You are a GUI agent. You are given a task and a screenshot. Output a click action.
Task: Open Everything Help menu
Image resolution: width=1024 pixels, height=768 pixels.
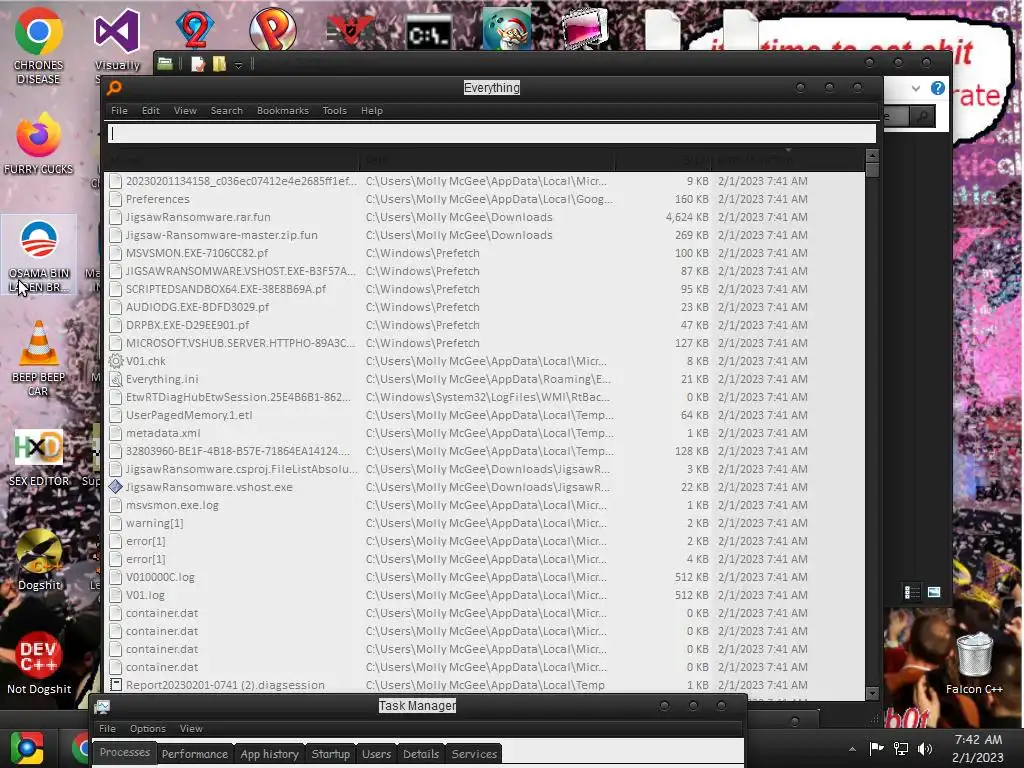pos(372,110)
